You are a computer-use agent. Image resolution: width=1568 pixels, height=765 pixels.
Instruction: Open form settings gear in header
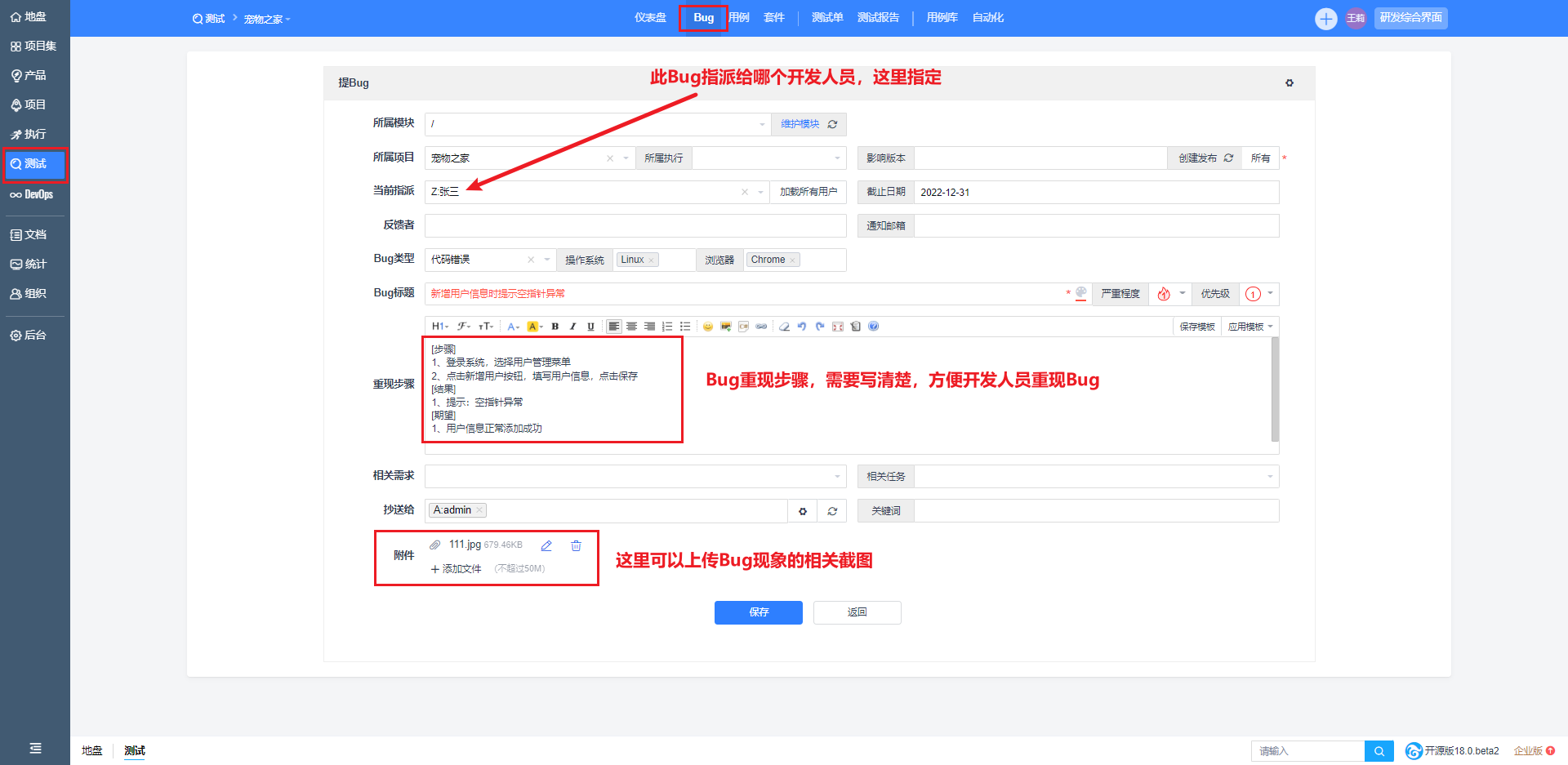point(1290,83)
